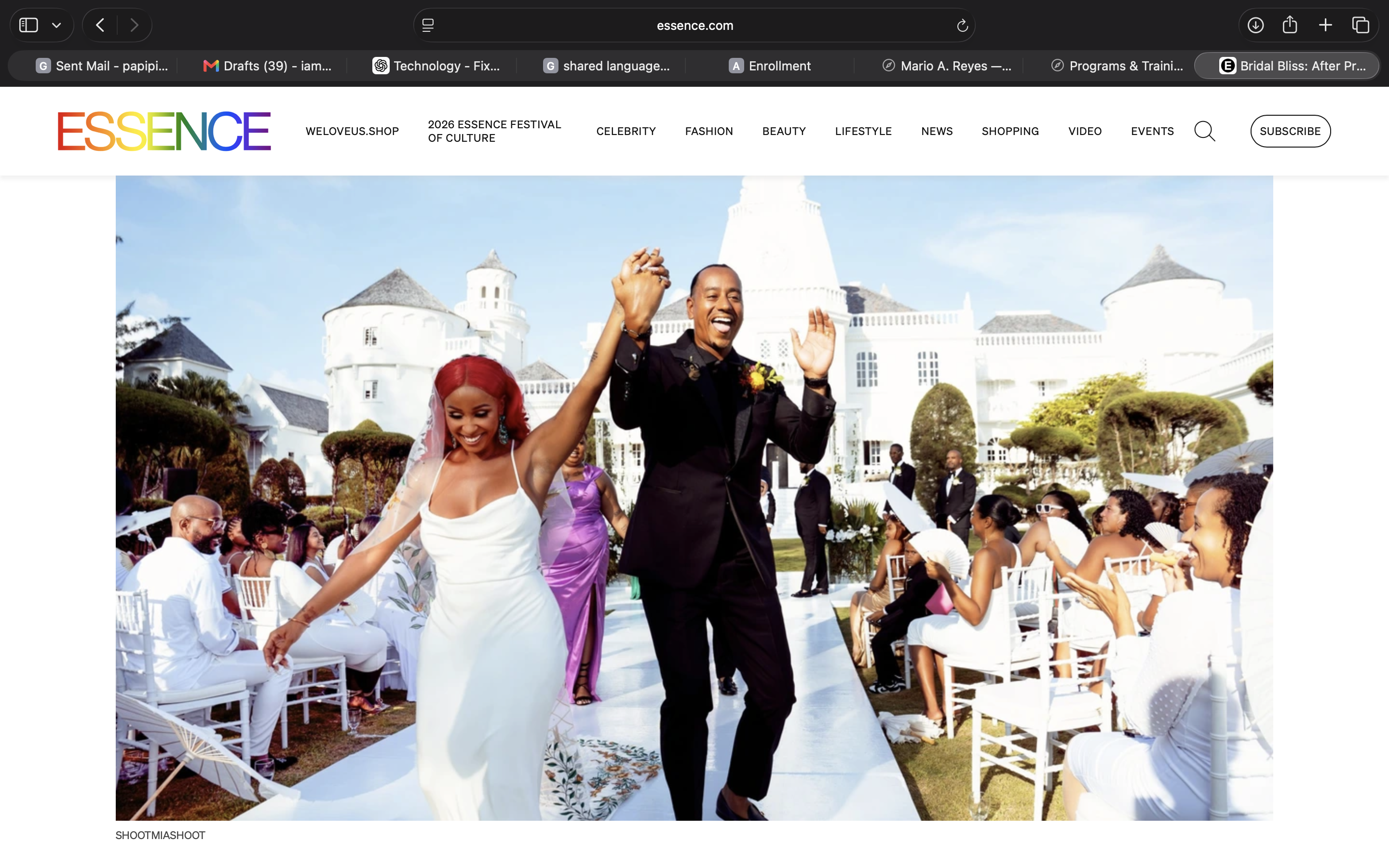This screenshot has width=1389, height=868.
Task: Switch to the Mario A. Reyes tab
Action: (x=946, y=66)
